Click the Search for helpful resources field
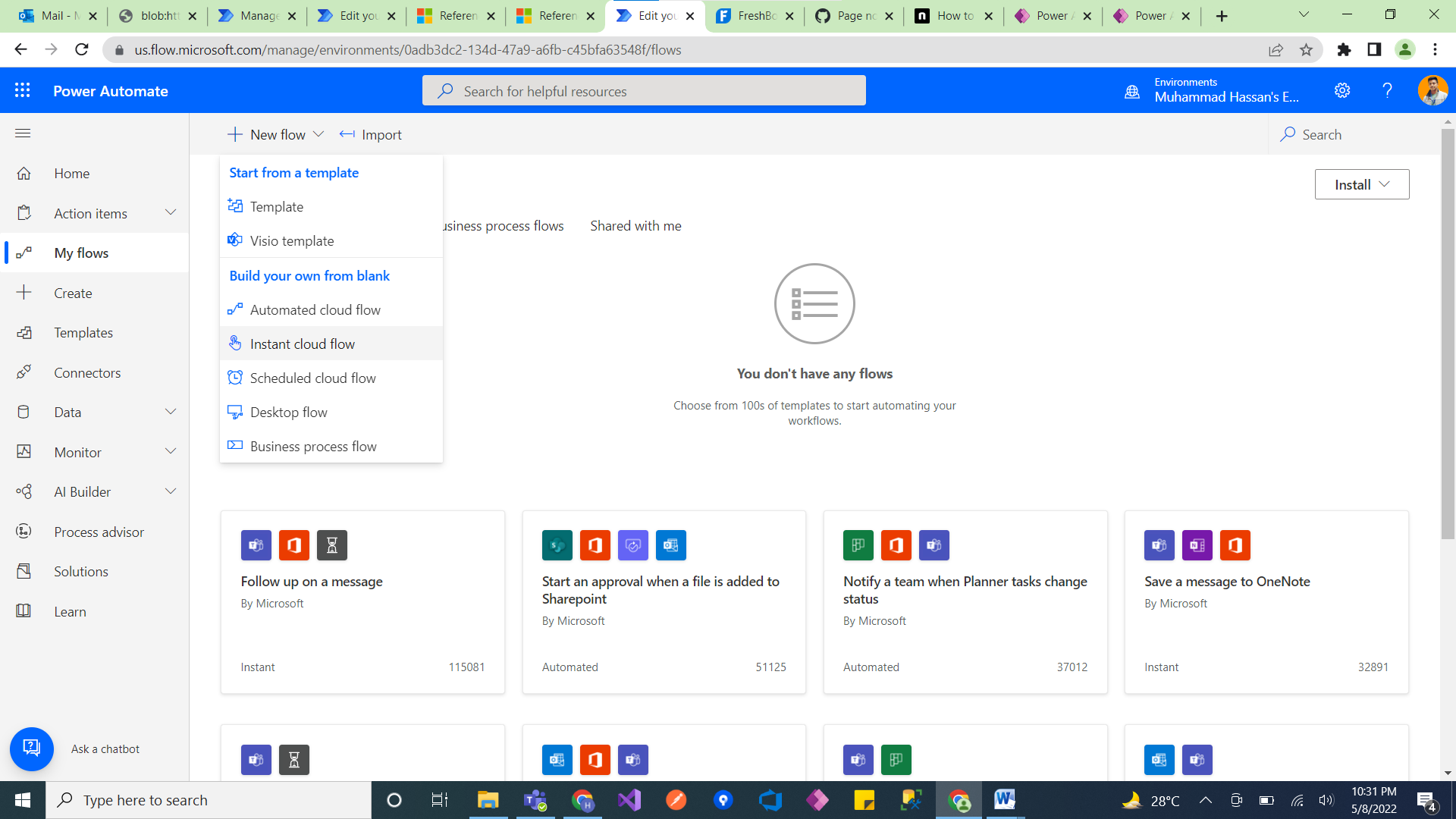Screen dimensions: 1456x819 pos(644,91)
